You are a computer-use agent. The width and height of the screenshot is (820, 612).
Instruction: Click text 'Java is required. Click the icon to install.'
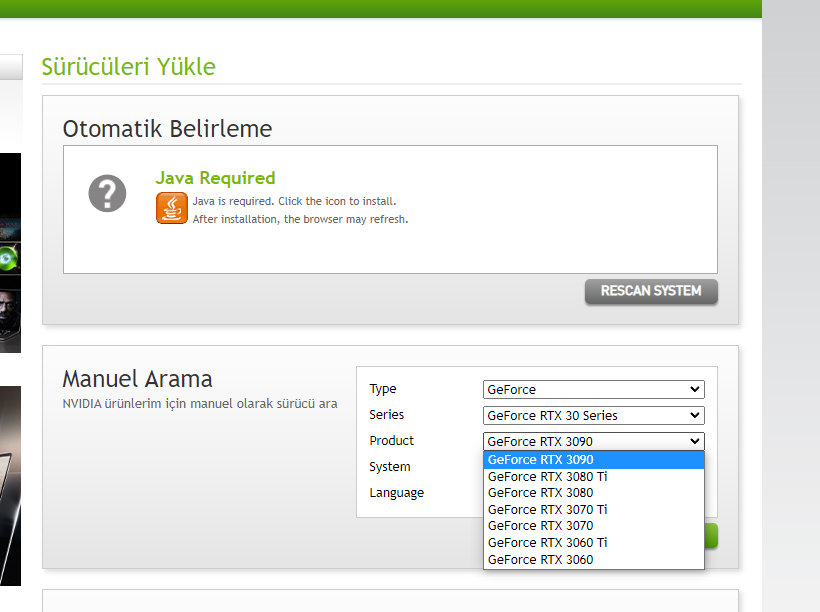pos(294,201)
